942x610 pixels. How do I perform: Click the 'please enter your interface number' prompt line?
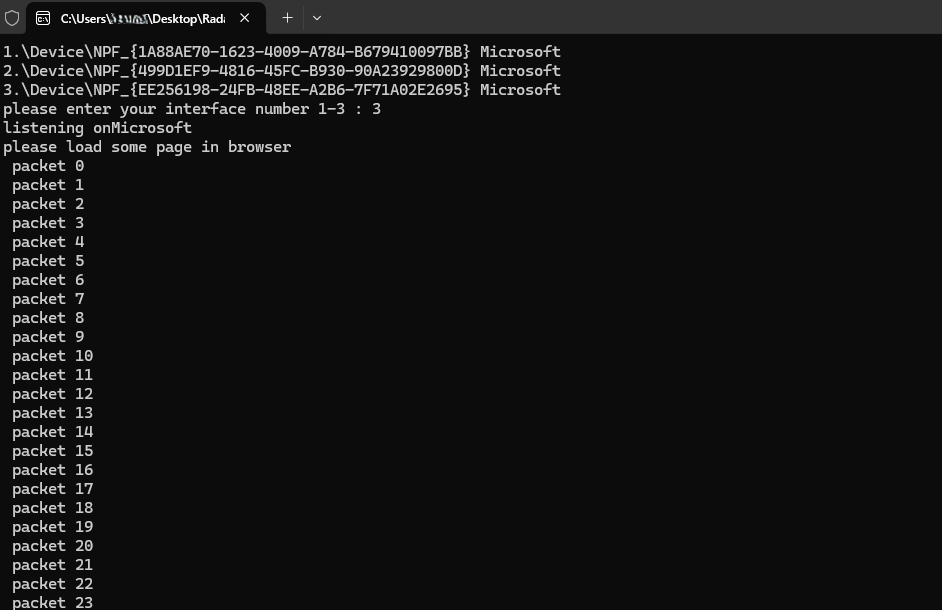192,109
